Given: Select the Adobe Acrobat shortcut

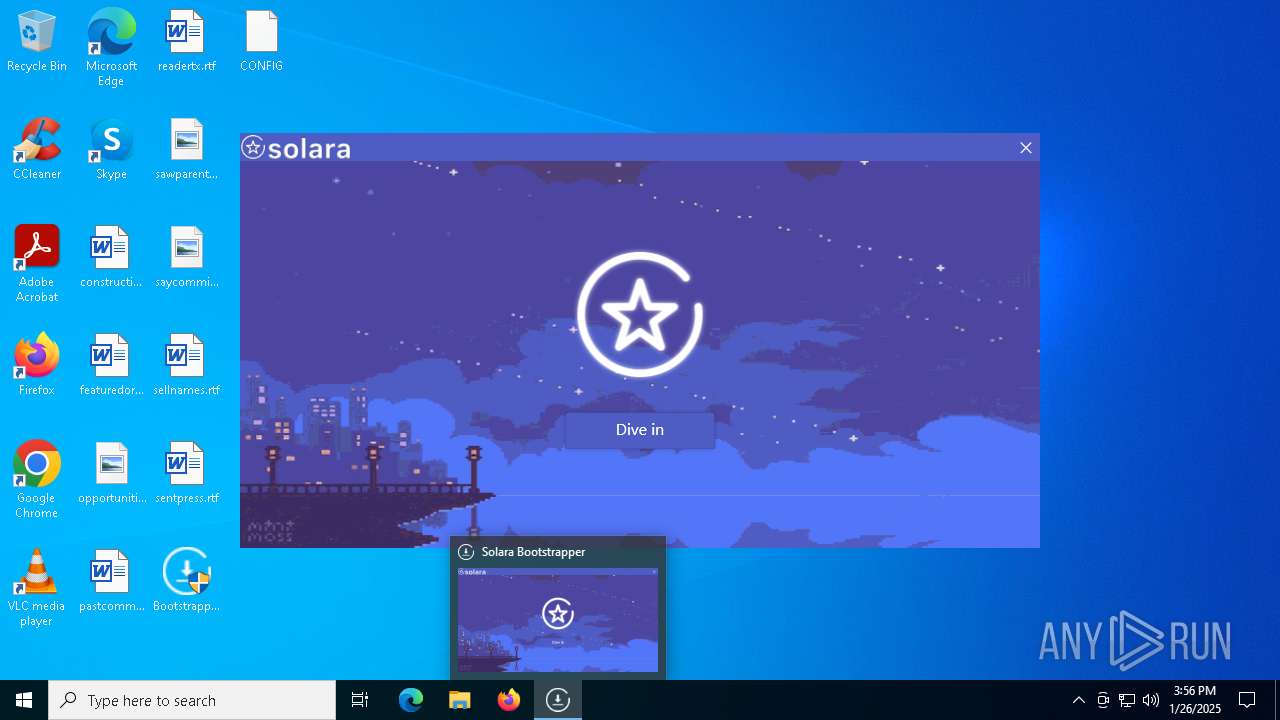Looking at the screenshot, I should click(37, 264).
